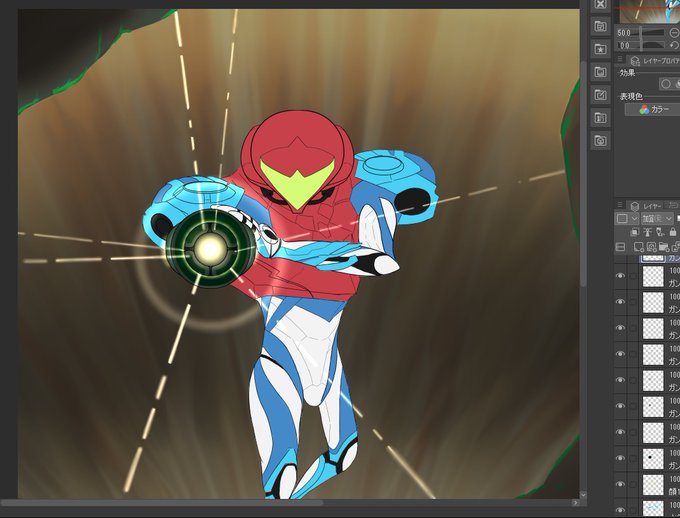Tick the checkbox beside the blue lines layer
This screenshot has width=680, height=518.
(633, 509)
